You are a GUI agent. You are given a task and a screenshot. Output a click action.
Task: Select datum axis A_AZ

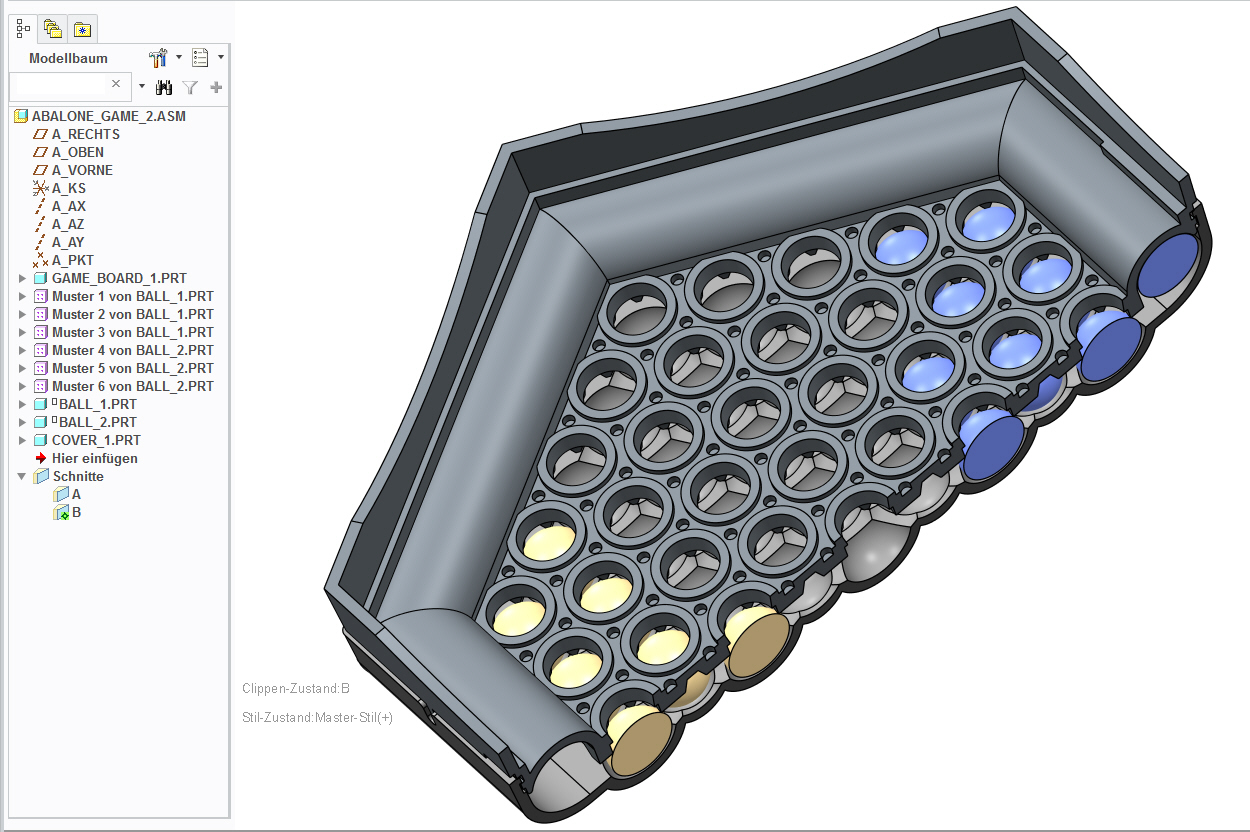tap(68, 224)
